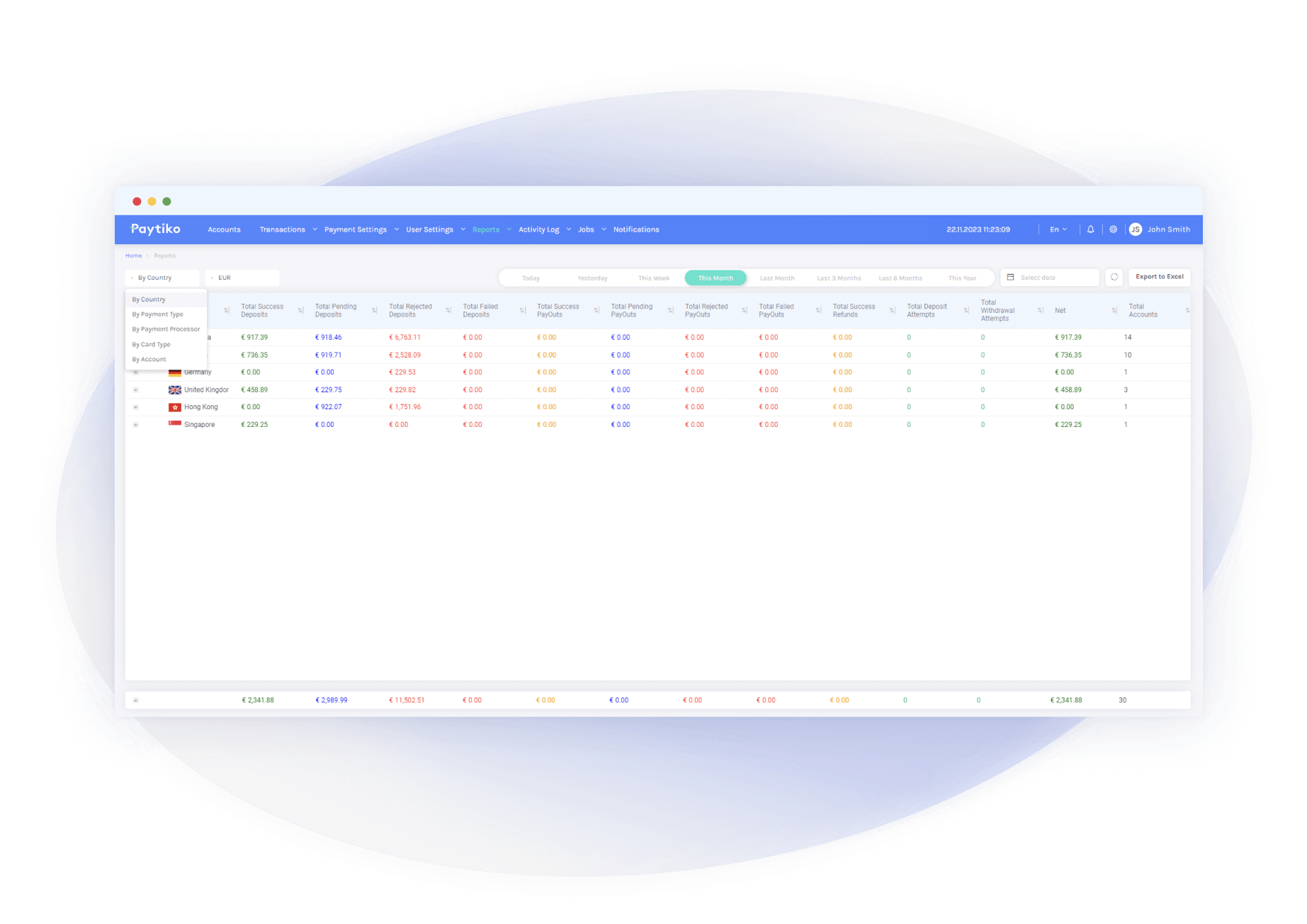The height and width of the screenshot is (924, 1307).
Task: Select By Payment Processor option
Action: coord(166,329)
